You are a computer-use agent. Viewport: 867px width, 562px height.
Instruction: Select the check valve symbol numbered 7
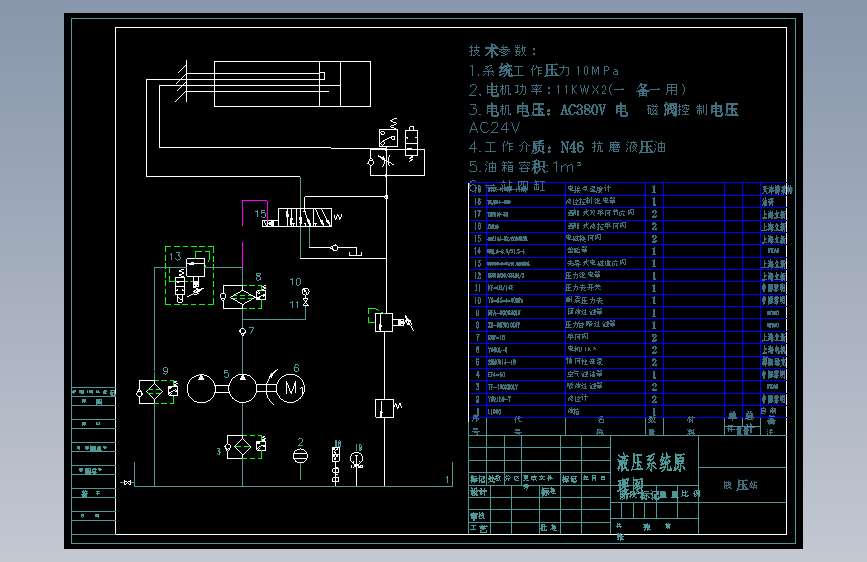[x=242, y=331]
